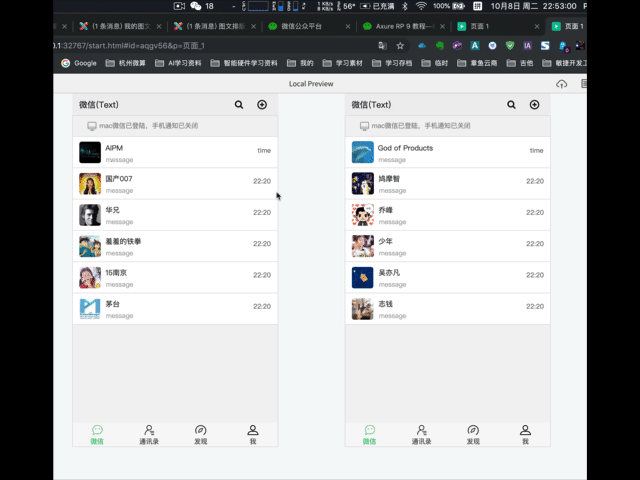
Task: Click the battery status in menu bar
Action: pyautogui.click(x=449, y=6)
